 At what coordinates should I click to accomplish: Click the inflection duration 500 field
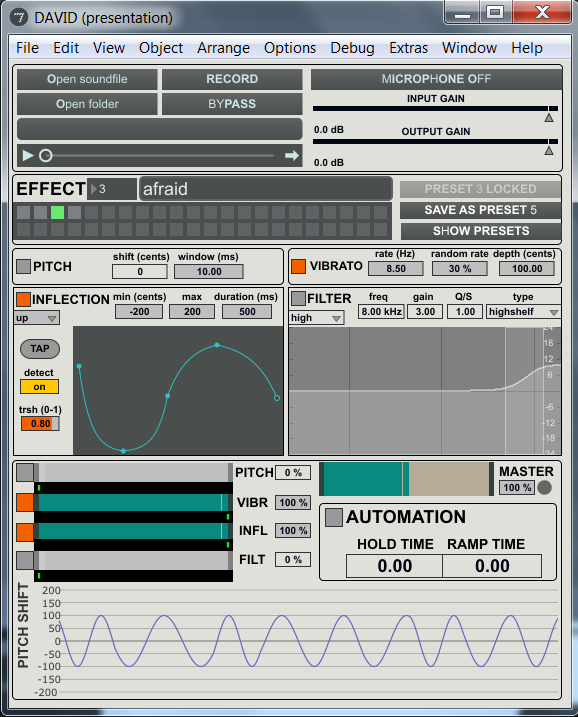[247, 312]
